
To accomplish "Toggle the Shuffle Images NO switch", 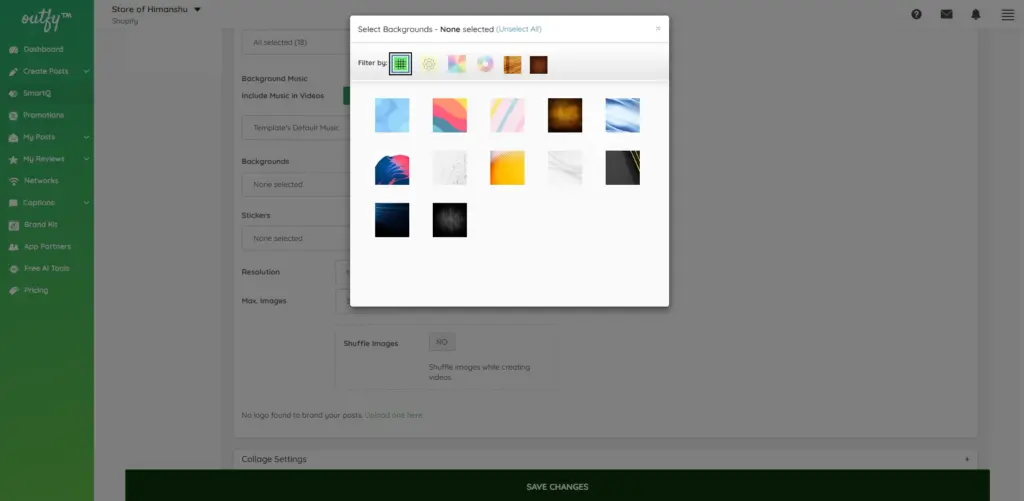I will [x=441, y=342].
